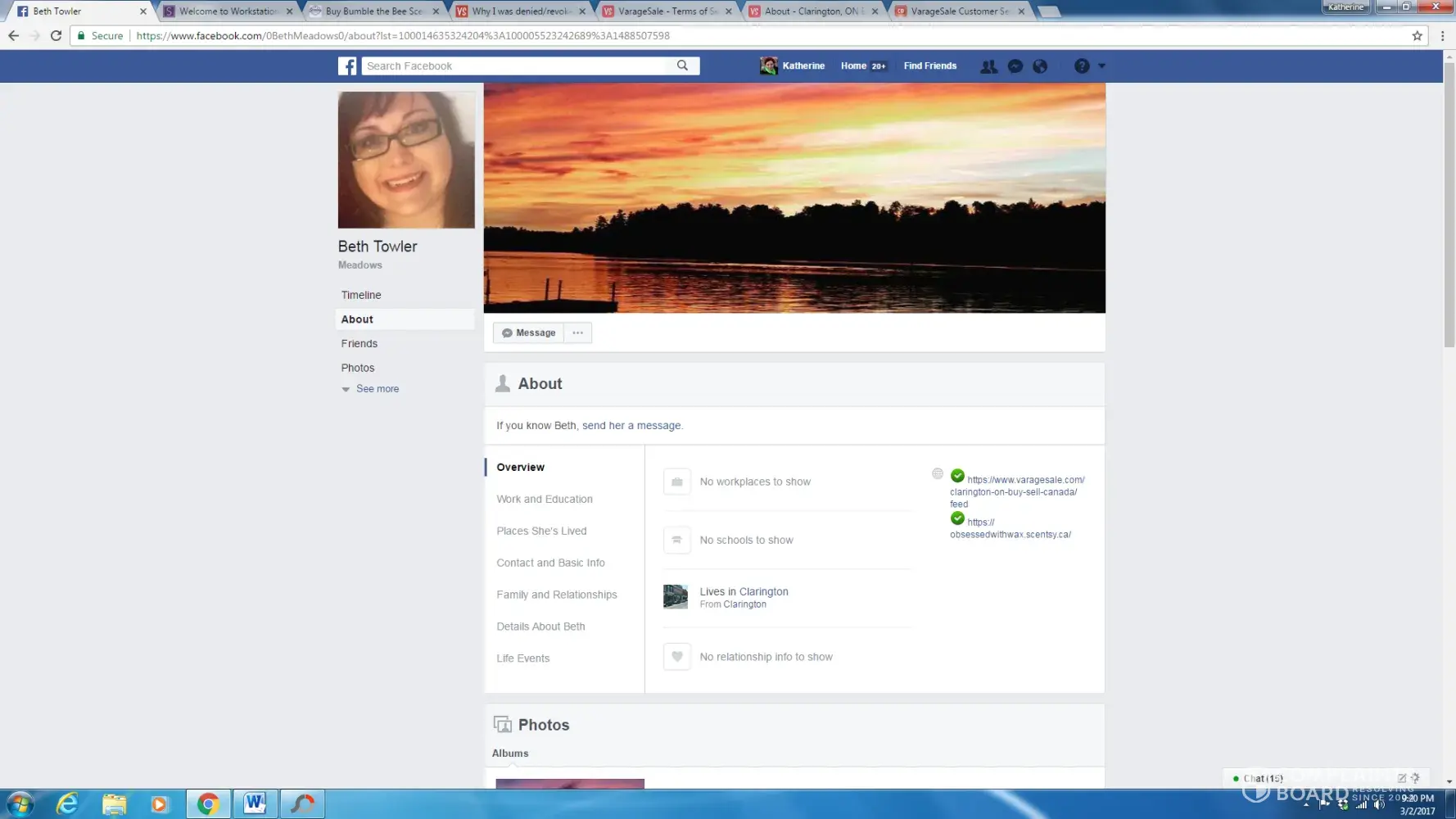
Task: Open the three-dots menu beside Message
Action: [x=577, y=333]
